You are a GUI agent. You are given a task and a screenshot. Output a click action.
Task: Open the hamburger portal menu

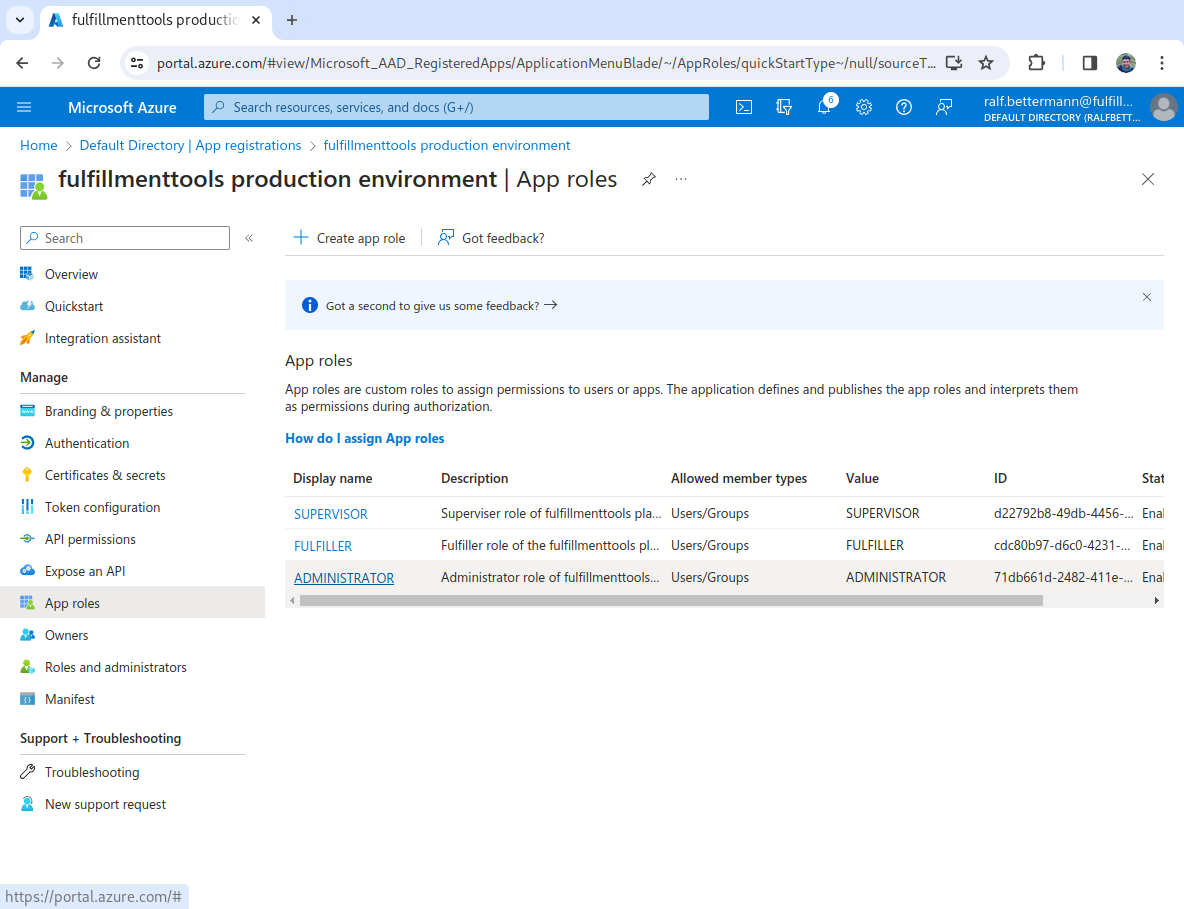click(x=25, y=107)
